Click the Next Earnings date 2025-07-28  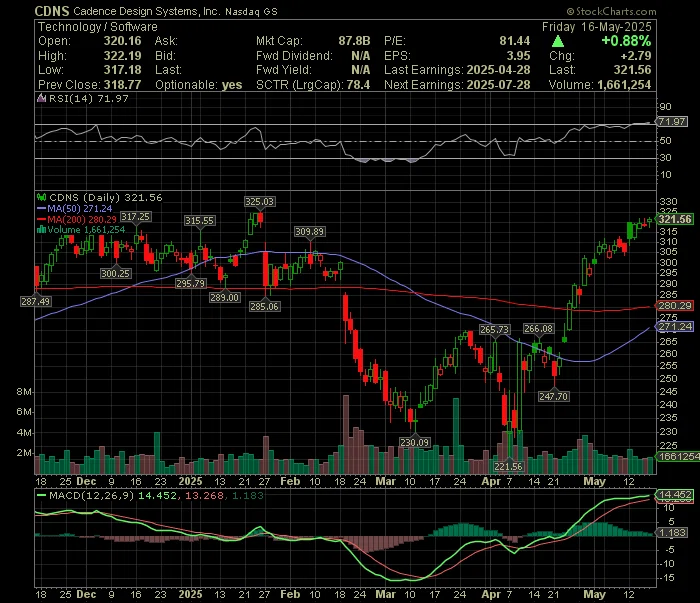click(498, 85)
